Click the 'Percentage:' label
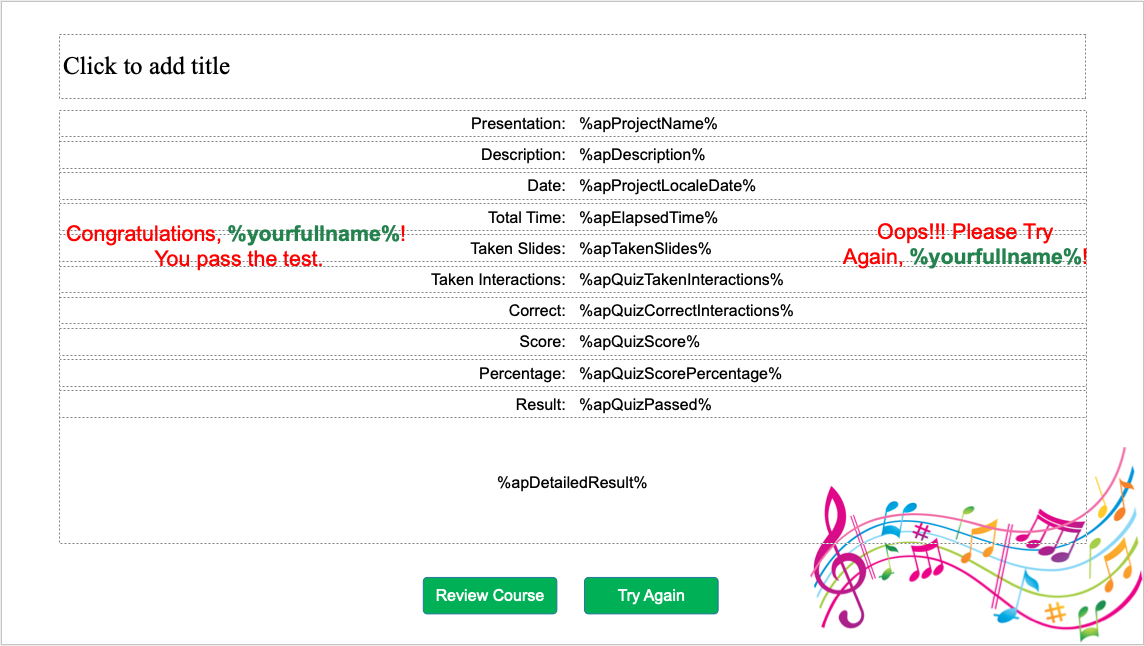 tap(522, 373)
